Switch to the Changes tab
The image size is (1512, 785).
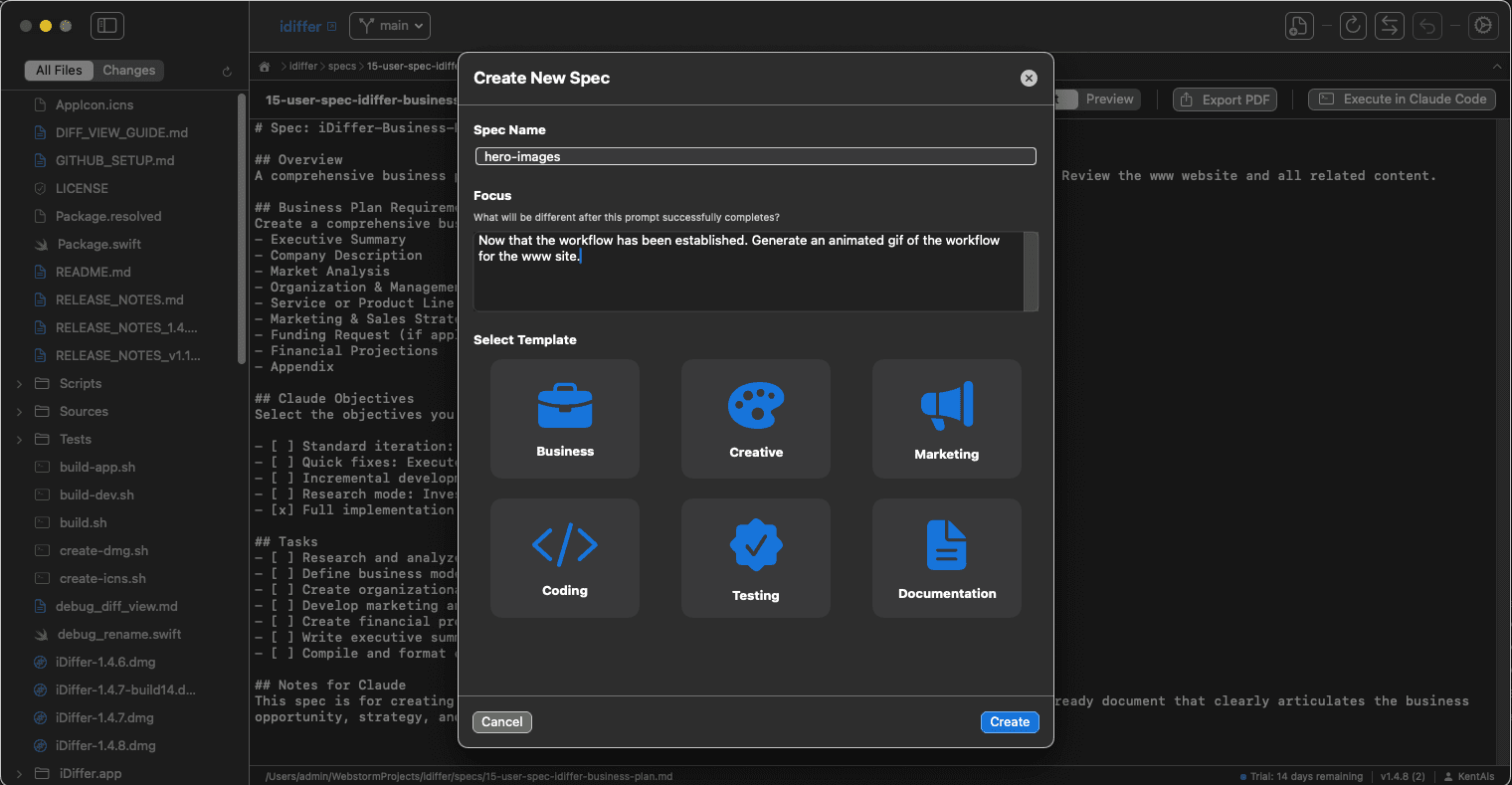[x=128, y=70]
